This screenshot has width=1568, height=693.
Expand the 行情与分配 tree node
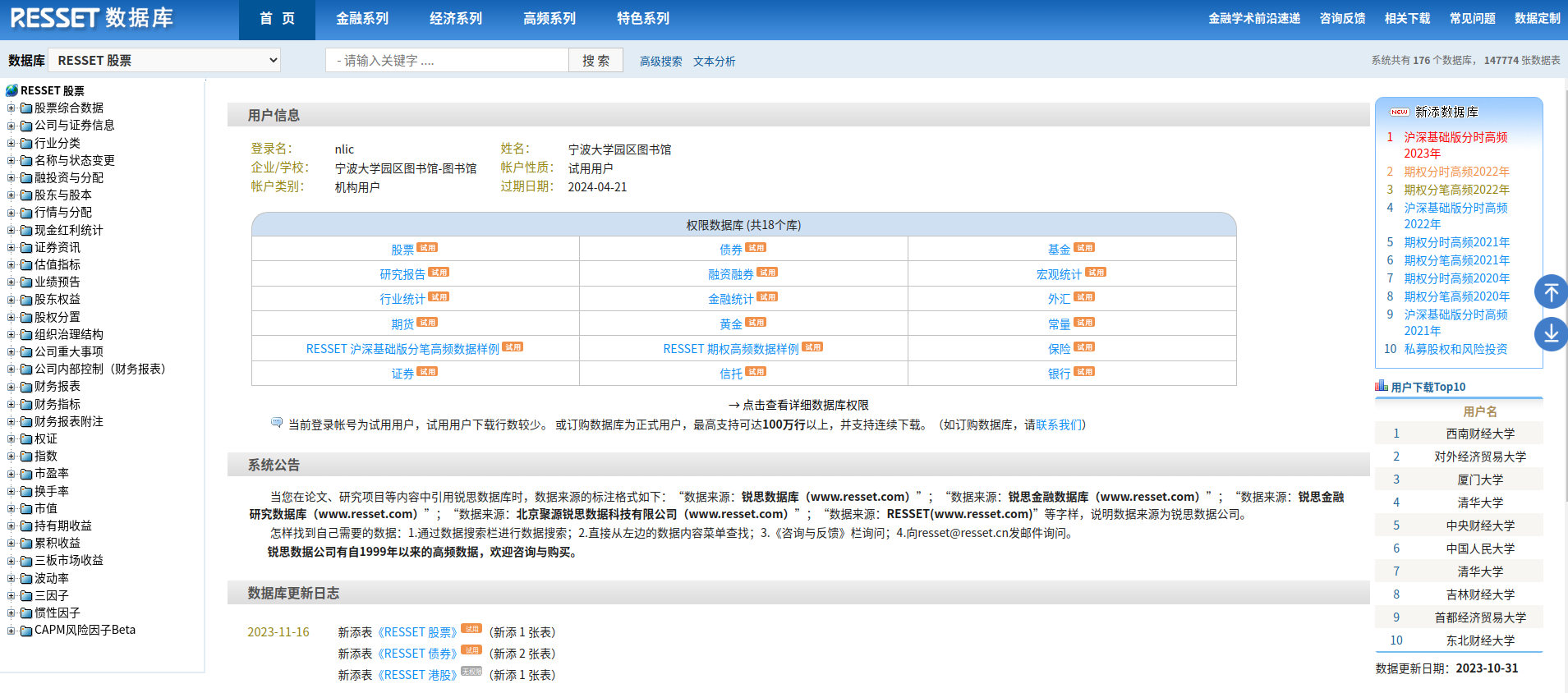click(x=11, y=213)
